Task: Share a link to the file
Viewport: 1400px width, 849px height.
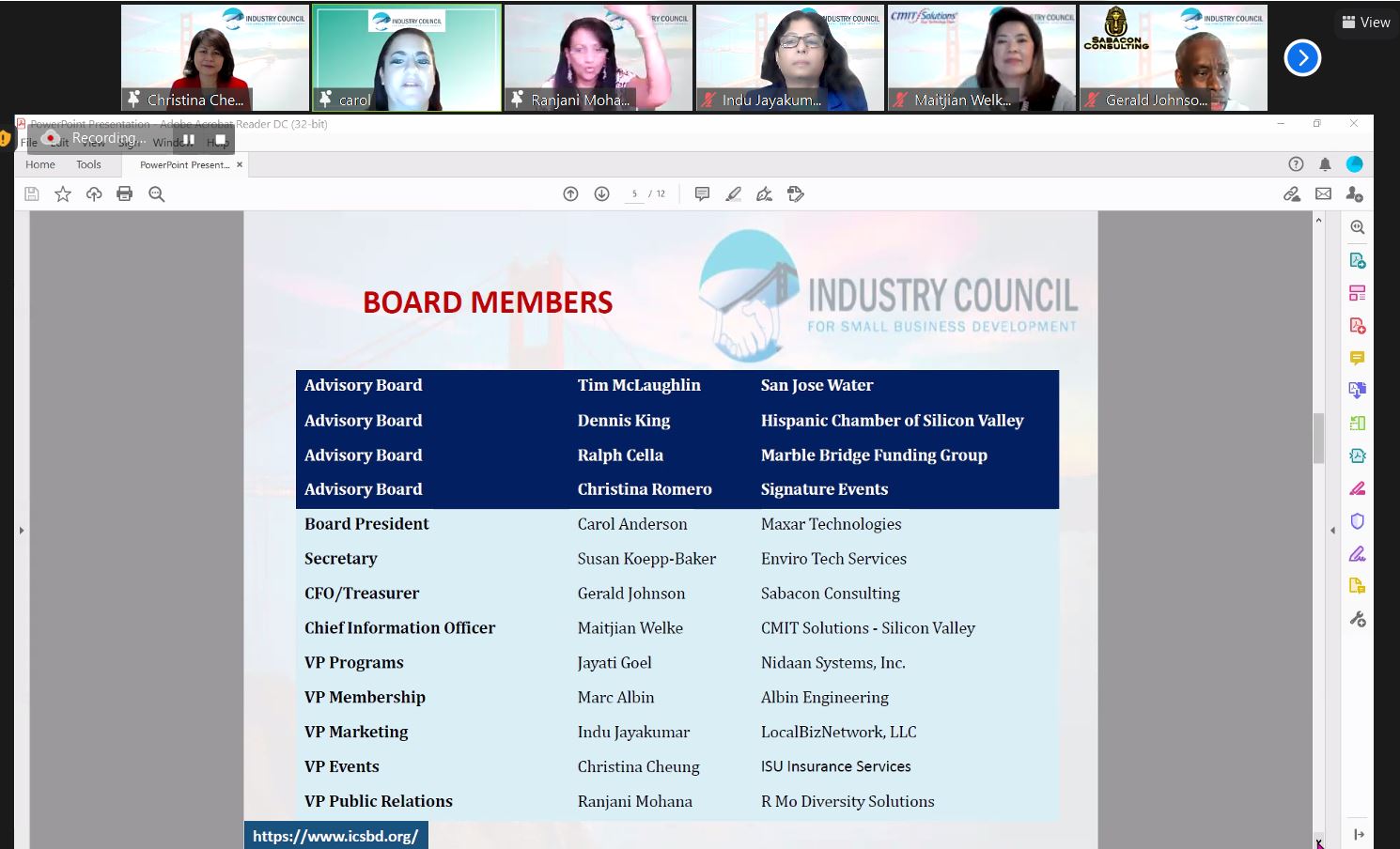Action: [x=1292, y=193]
